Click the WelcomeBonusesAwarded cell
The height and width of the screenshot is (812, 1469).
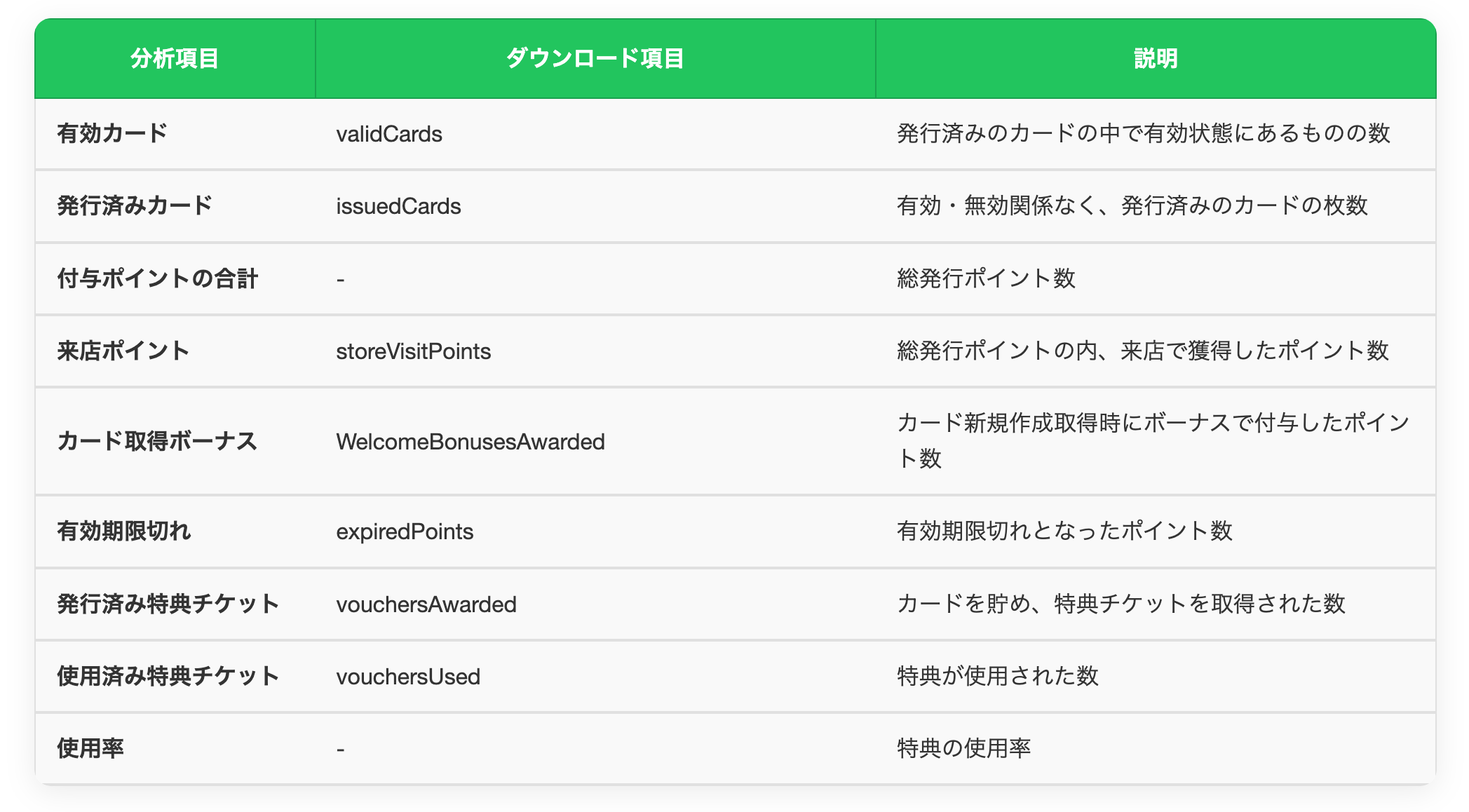[471, 442]
